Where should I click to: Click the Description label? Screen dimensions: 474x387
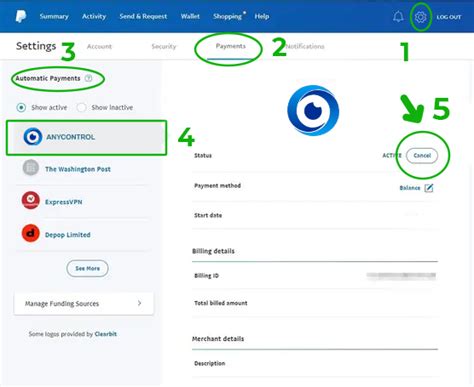(x=210, y=363)
